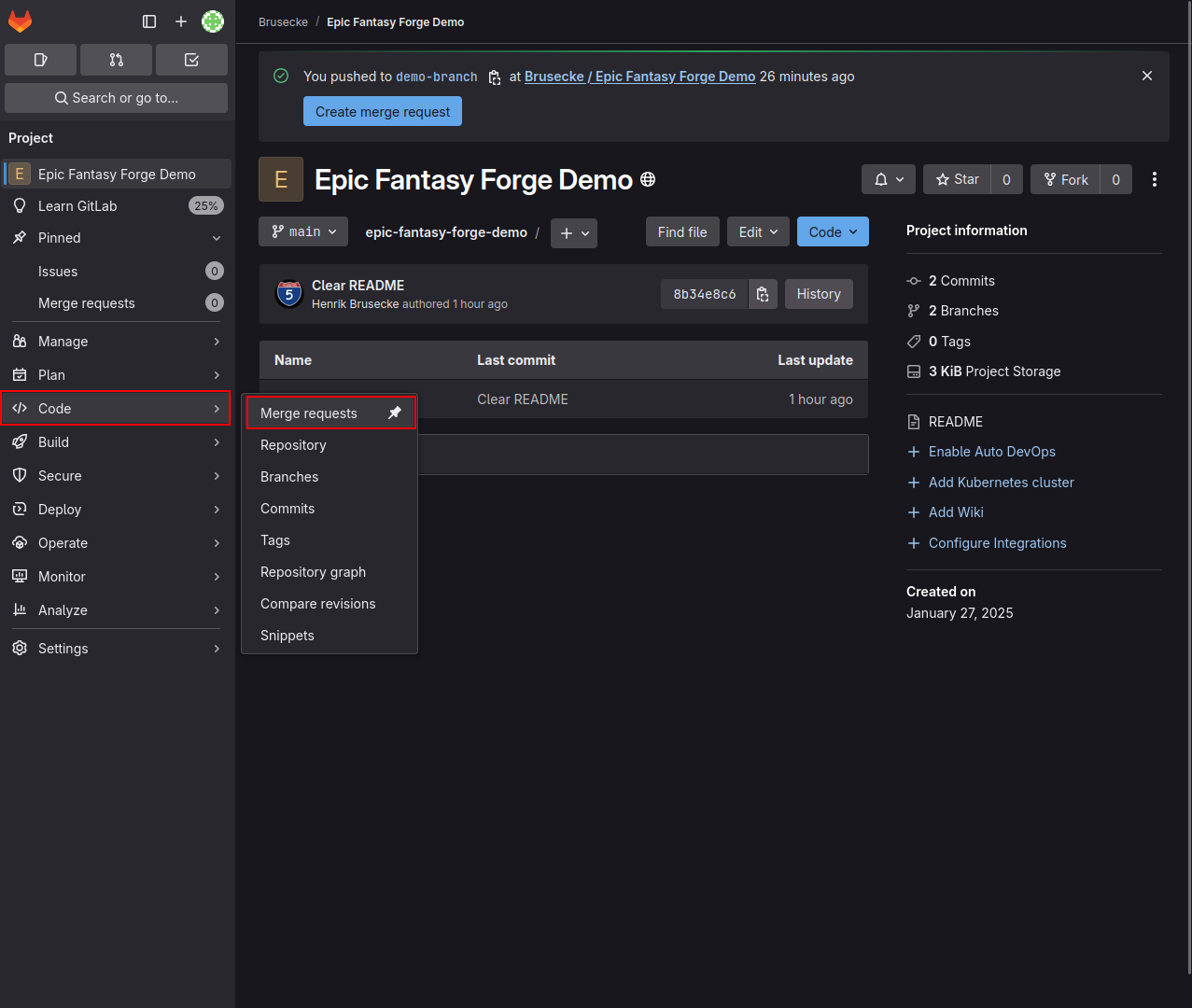Click the project E avatar icon
Image resolution: width=1192 pixels, height=1008 pixels.
[281, 179]
